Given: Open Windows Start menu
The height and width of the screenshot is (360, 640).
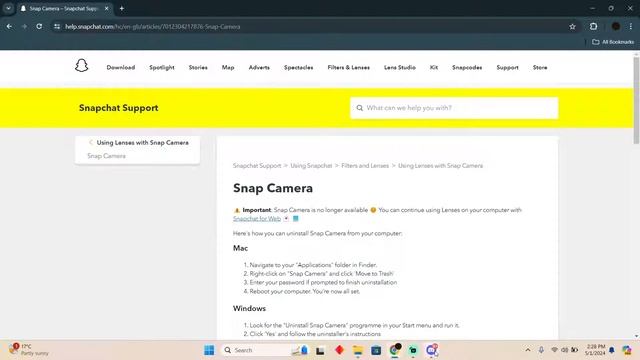Looking at the screenshot, I should point(209,350).
